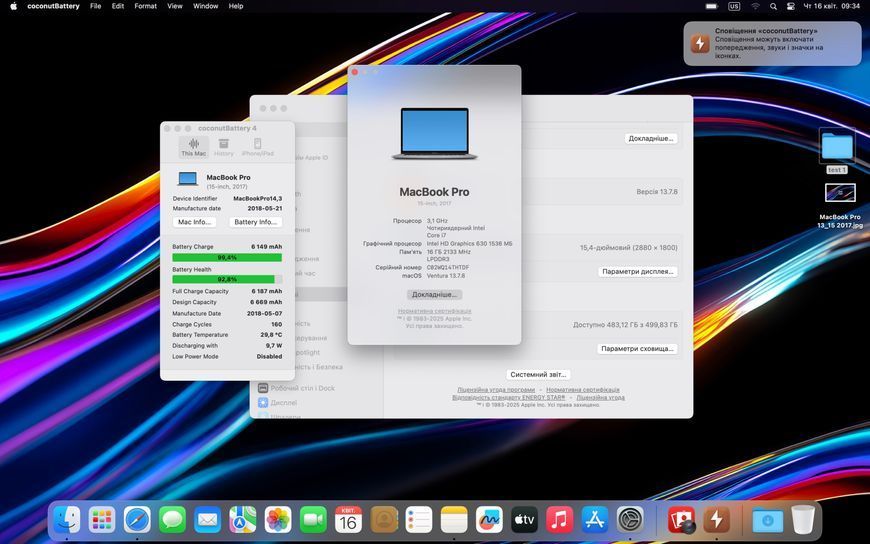Screen dimensions: 870x544
Task: Click the Charge Cycles value 160
Action: coord(276,324)
